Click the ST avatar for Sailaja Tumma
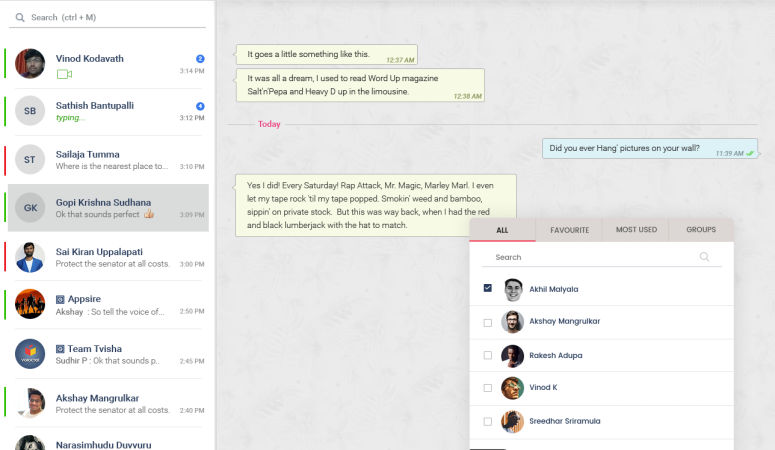The height and width of the screenshot is (450, 775). point(30,159)
